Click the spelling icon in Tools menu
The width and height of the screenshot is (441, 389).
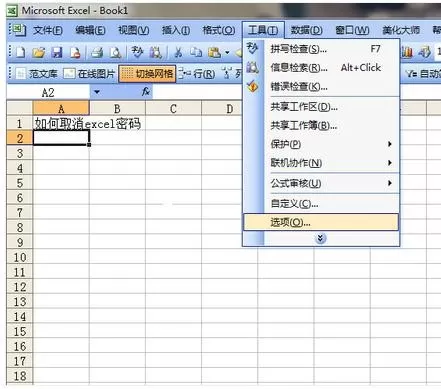click(x=253, y=49)
